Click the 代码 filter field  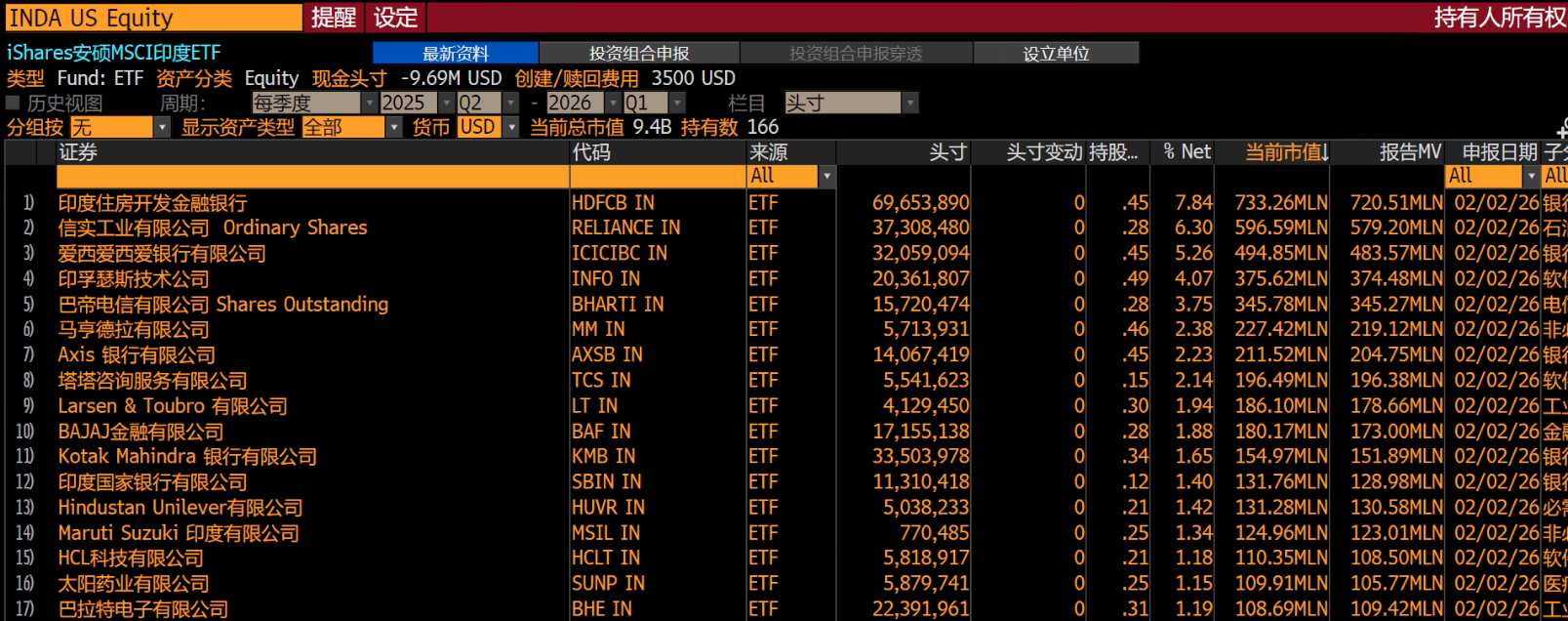(x=658, y=176)
